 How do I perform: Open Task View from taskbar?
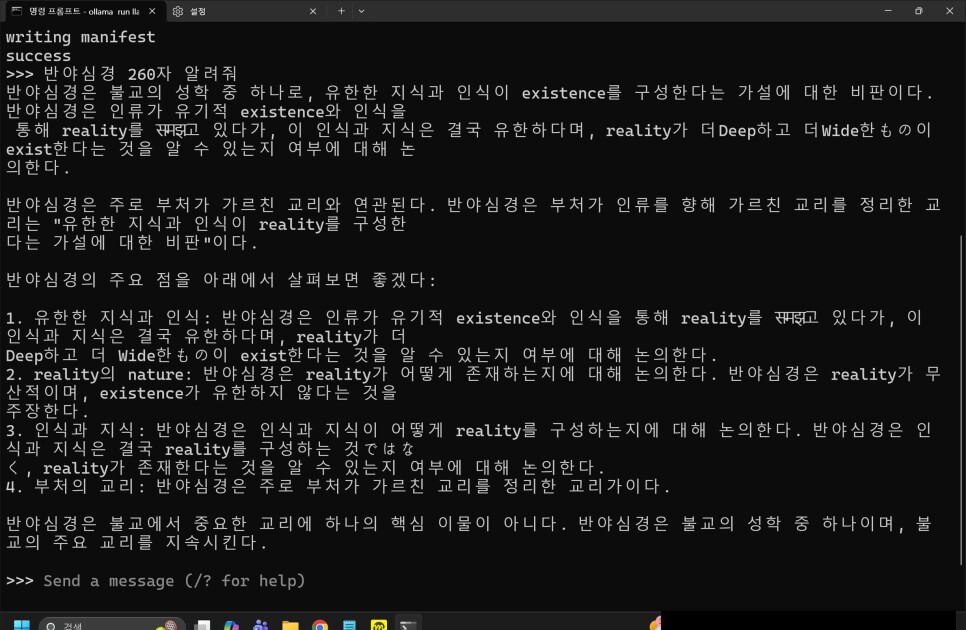(202, 625)
